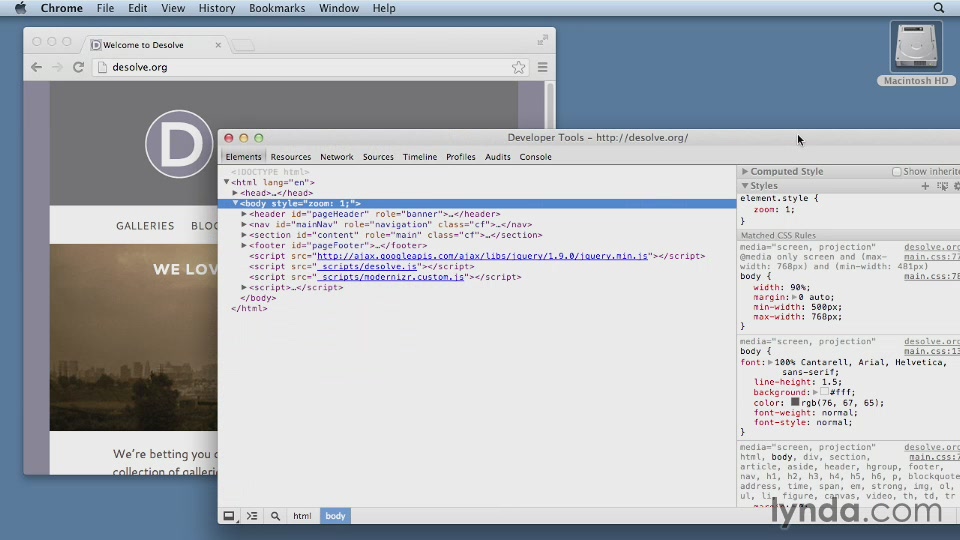Switch to the Resources tab
The image size is (960, 540).
[x=291, y=157]
